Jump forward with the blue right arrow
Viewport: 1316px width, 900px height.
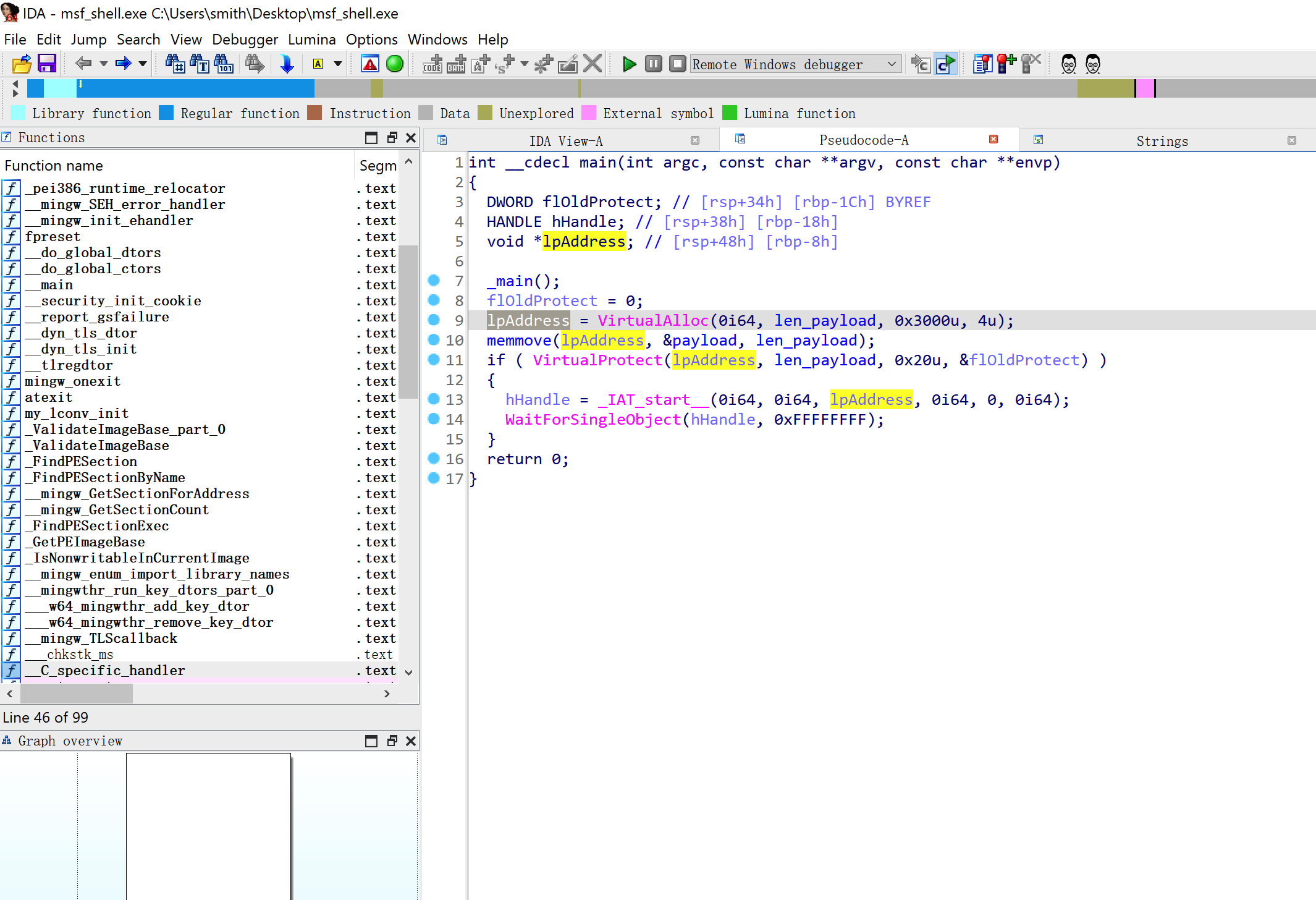[x=124, y=64]
